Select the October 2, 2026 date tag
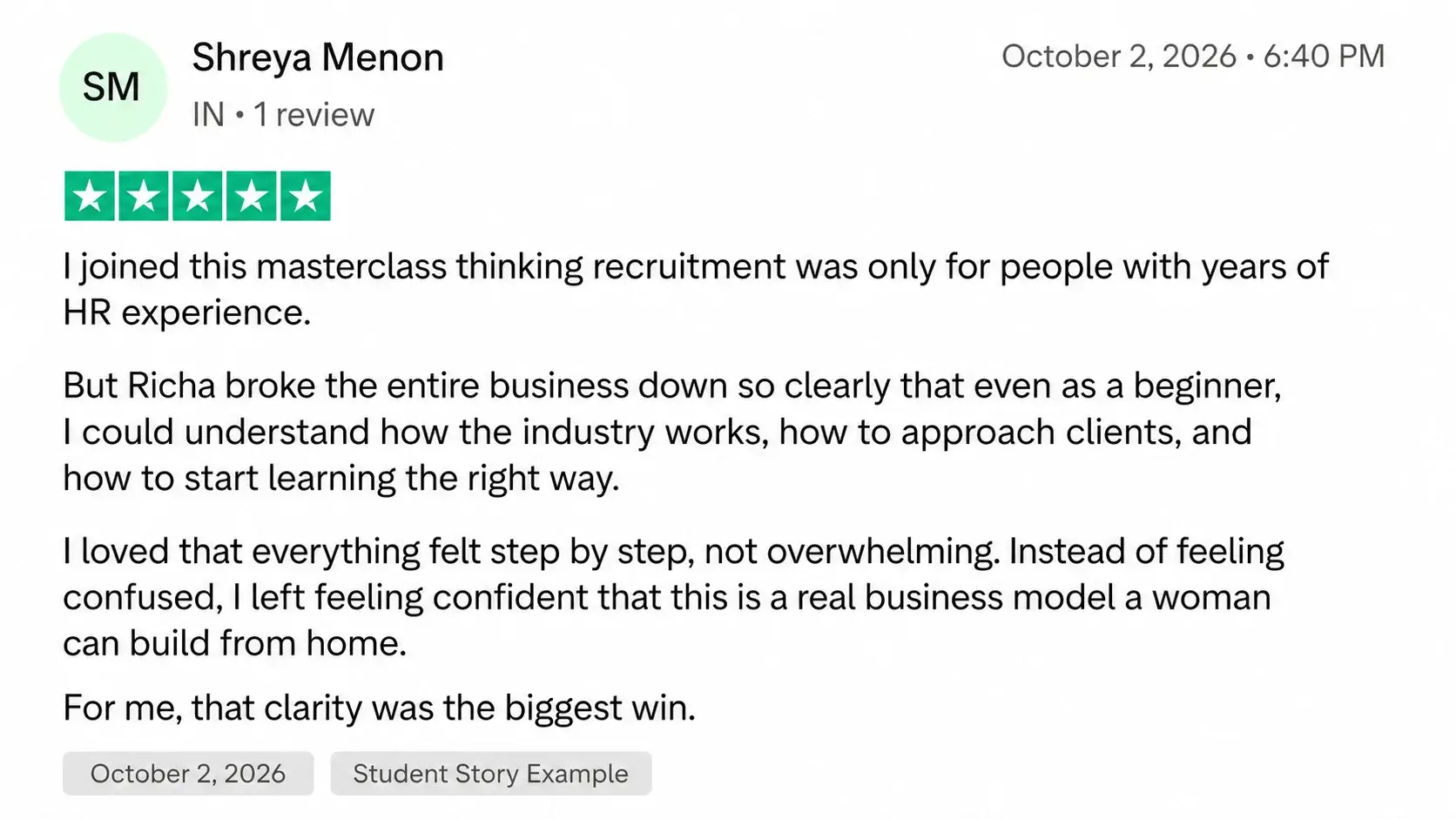This screenshot has height=819, width=1456. (188, 773)
